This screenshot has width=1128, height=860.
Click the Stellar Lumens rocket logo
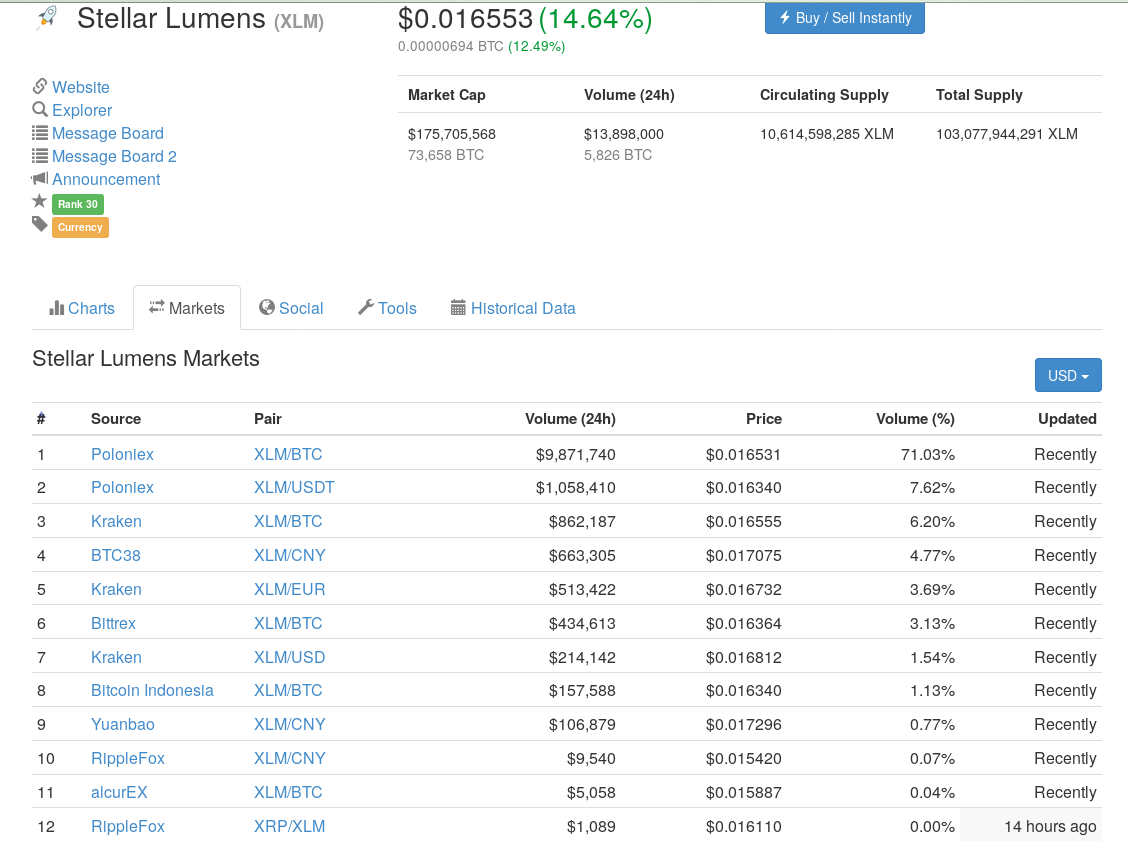[47, 17]
